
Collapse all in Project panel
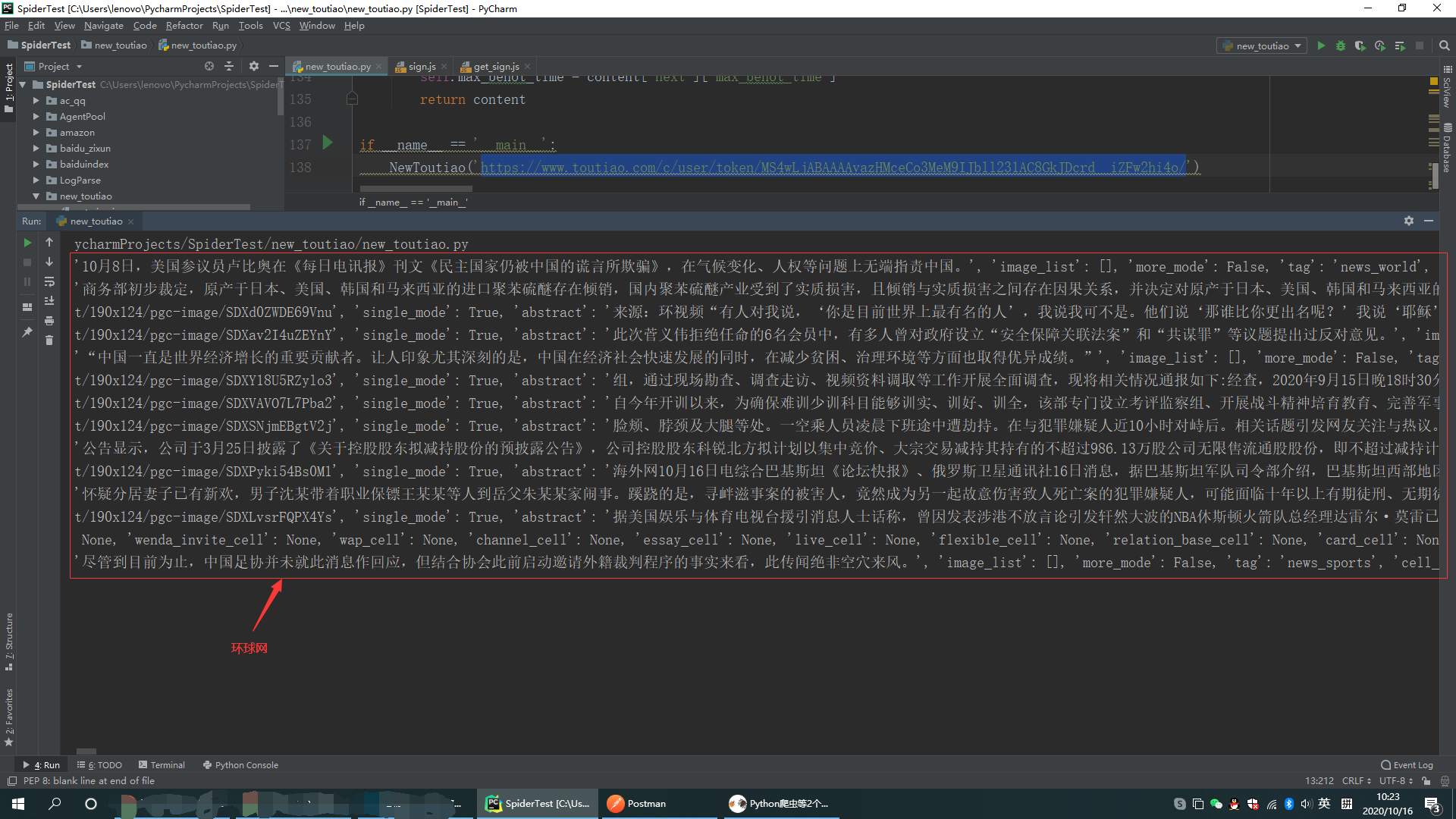pyautogui.click(x=229, y=67)
